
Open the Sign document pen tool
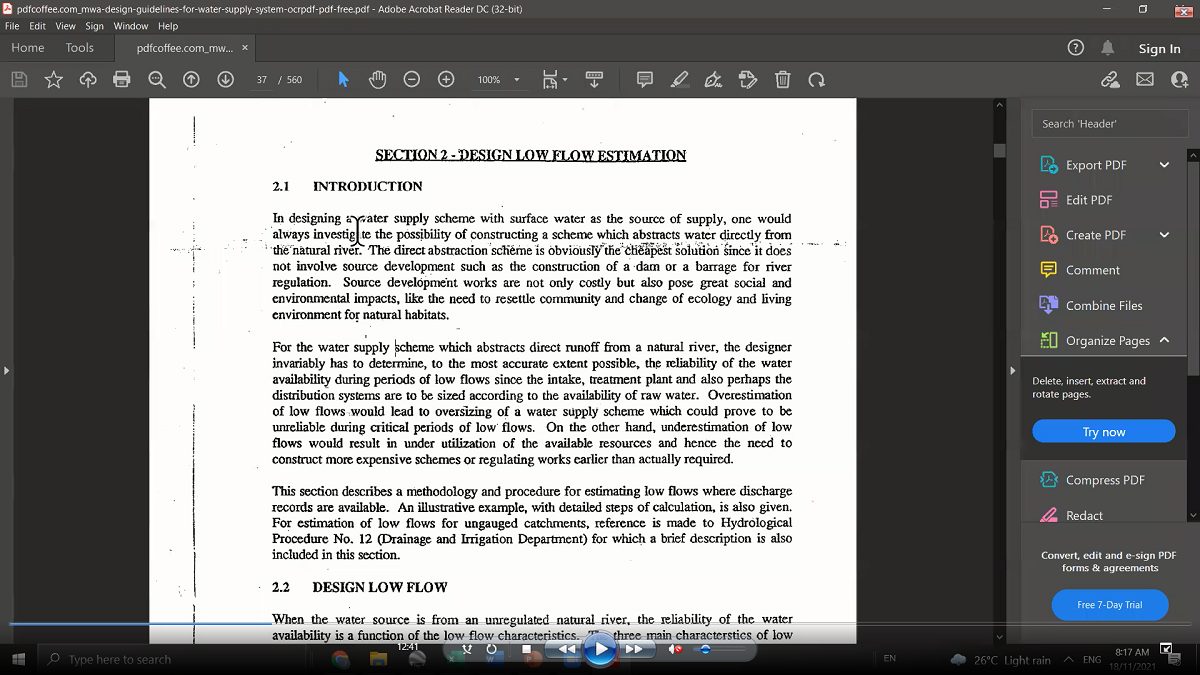pos(713,80)
